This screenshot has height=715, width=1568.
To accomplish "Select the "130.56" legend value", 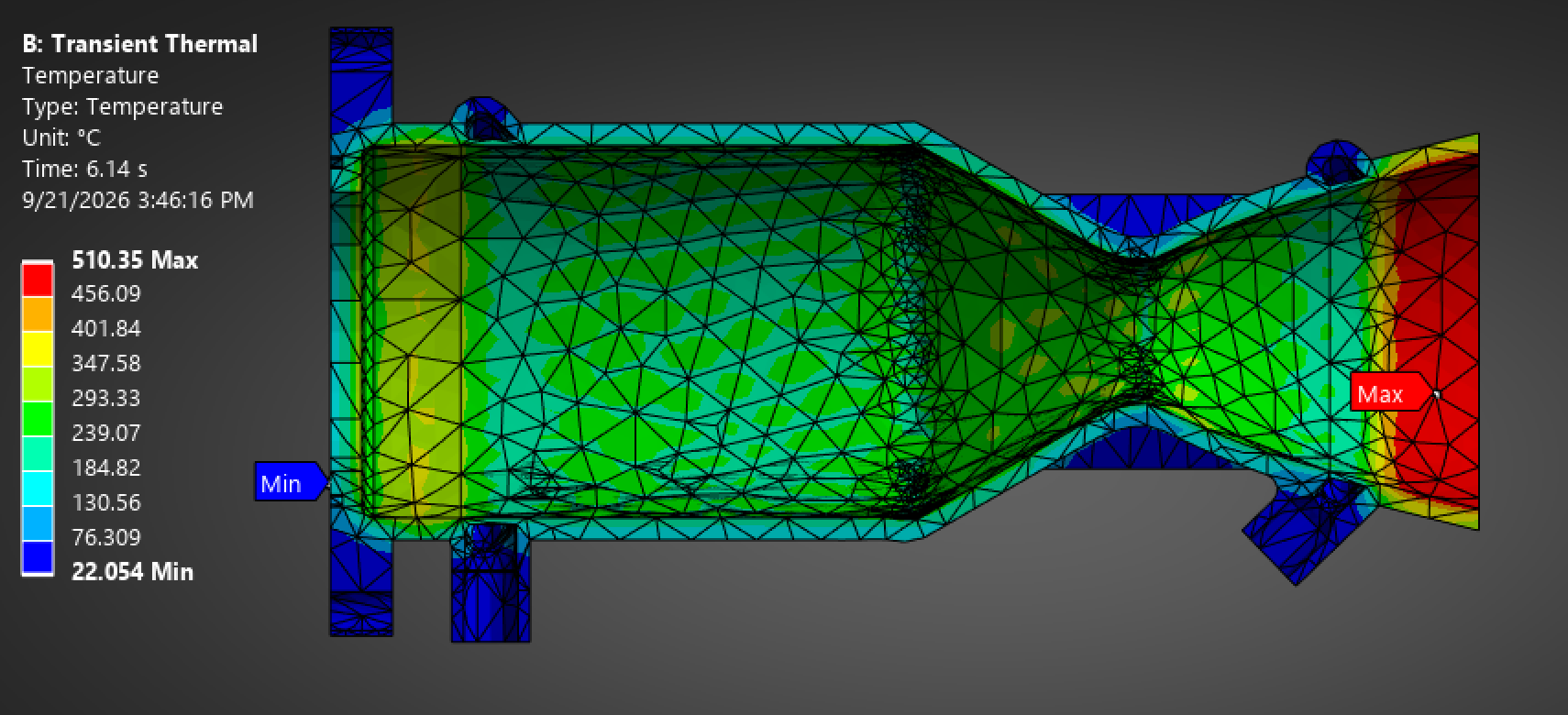I will 106,502.
